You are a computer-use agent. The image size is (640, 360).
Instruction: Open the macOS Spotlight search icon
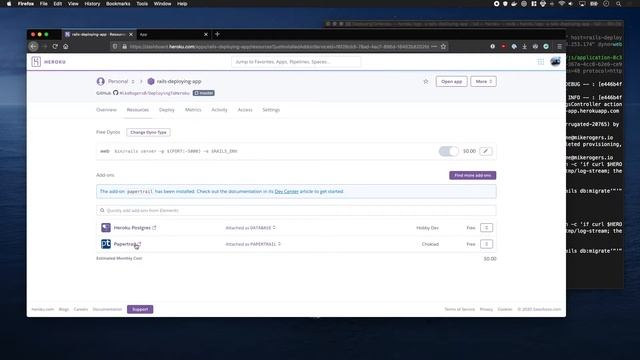click(x=618, y=4)
